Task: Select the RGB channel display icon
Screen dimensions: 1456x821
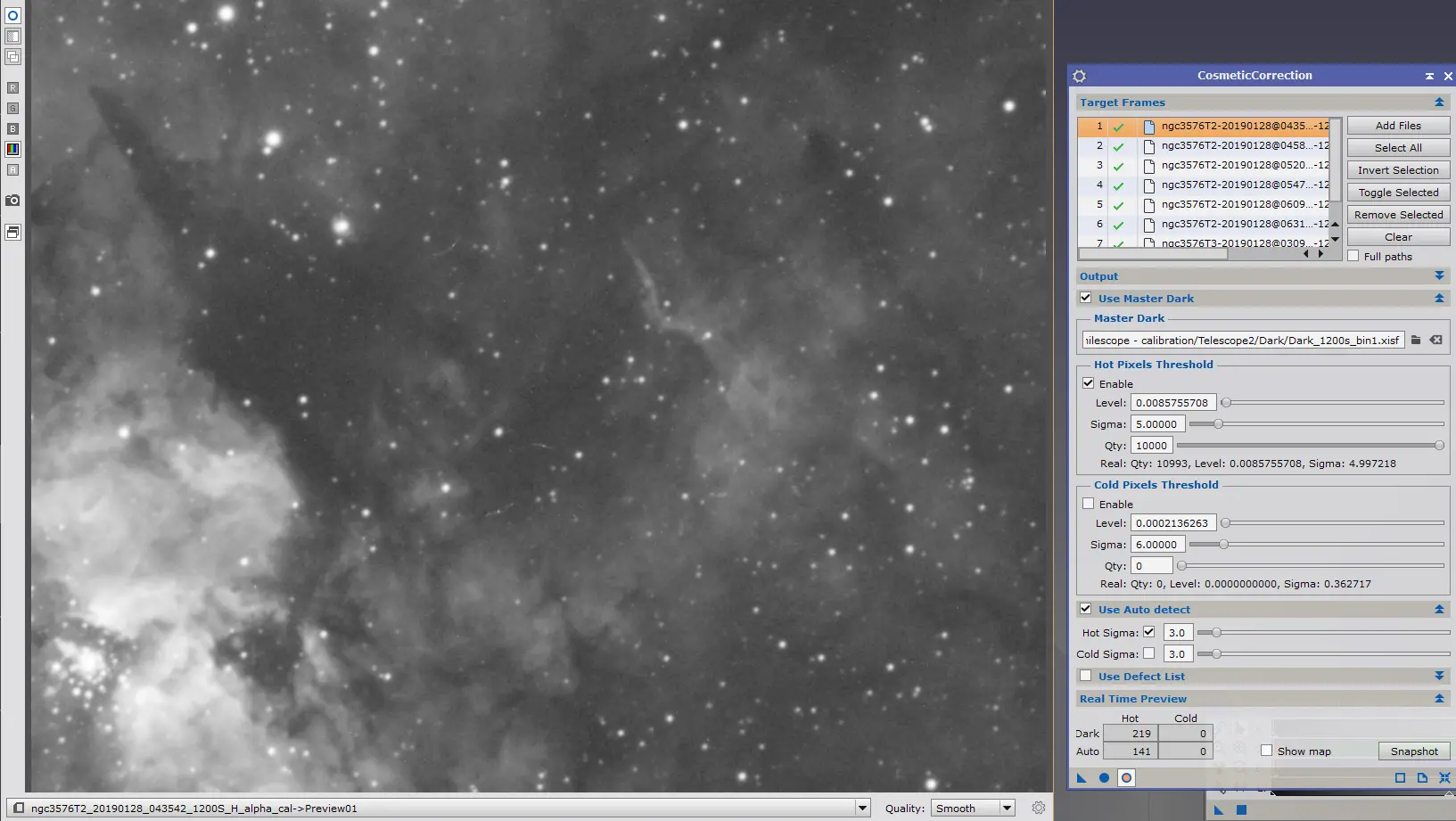Action: (12, 149)
